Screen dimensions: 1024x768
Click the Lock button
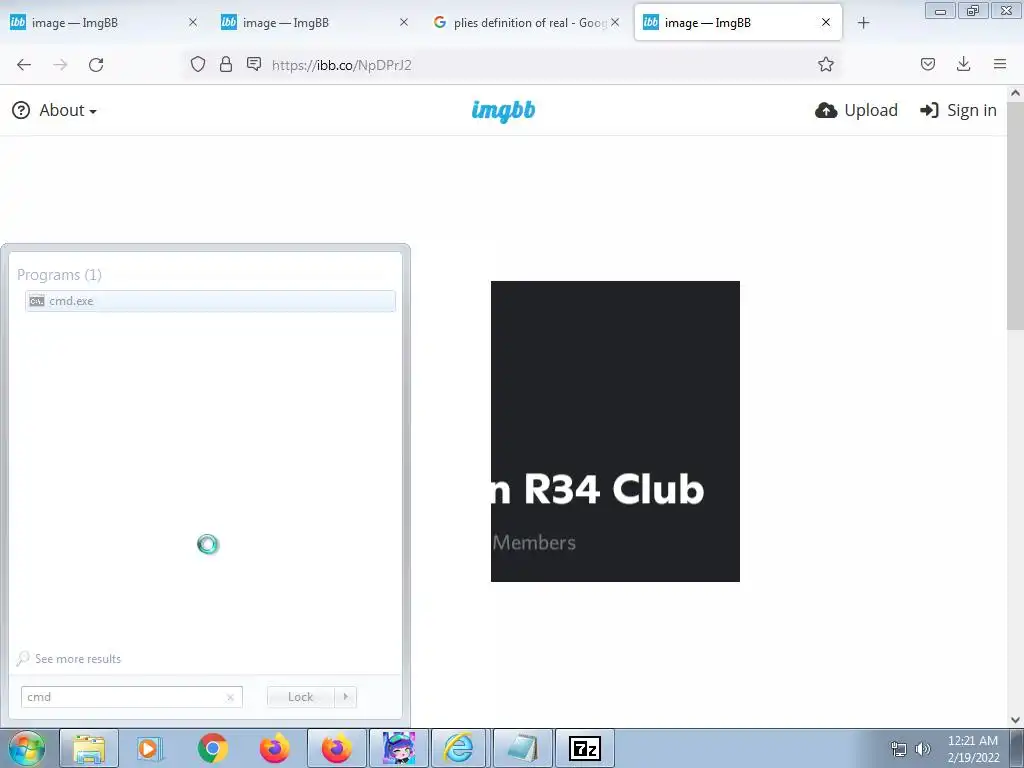pyautogui.click(x=300, y=697)
